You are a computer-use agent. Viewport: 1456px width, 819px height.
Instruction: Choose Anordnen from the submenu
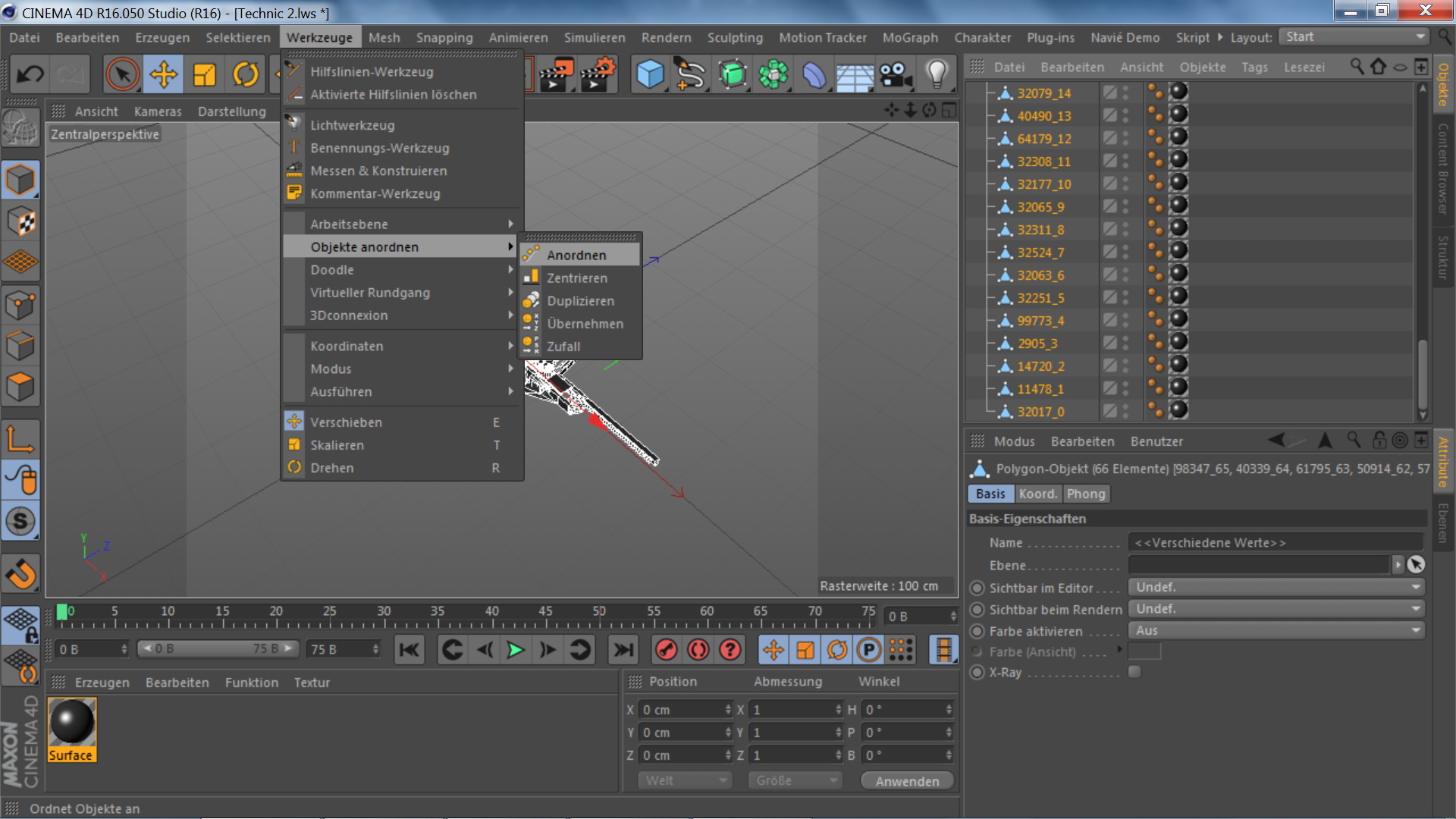pos(580,255)
